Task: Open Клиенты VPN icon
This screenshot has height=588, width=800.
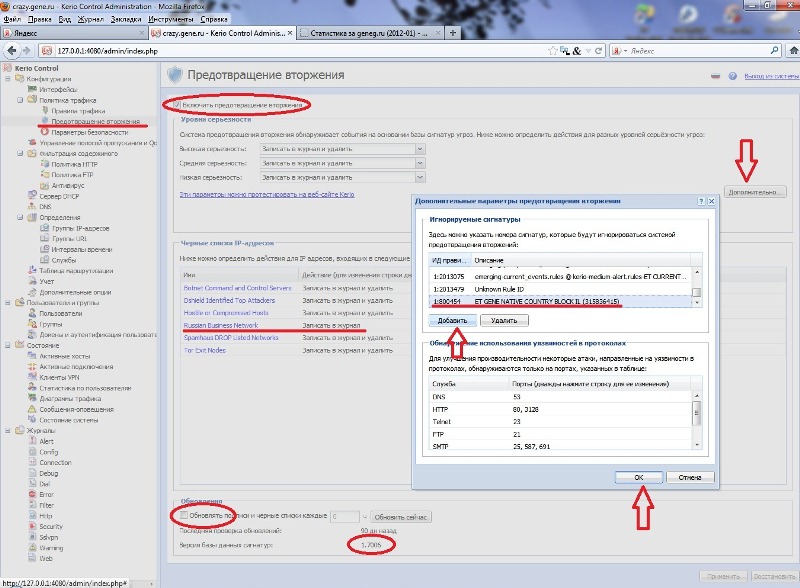Action: coord(32,377)
